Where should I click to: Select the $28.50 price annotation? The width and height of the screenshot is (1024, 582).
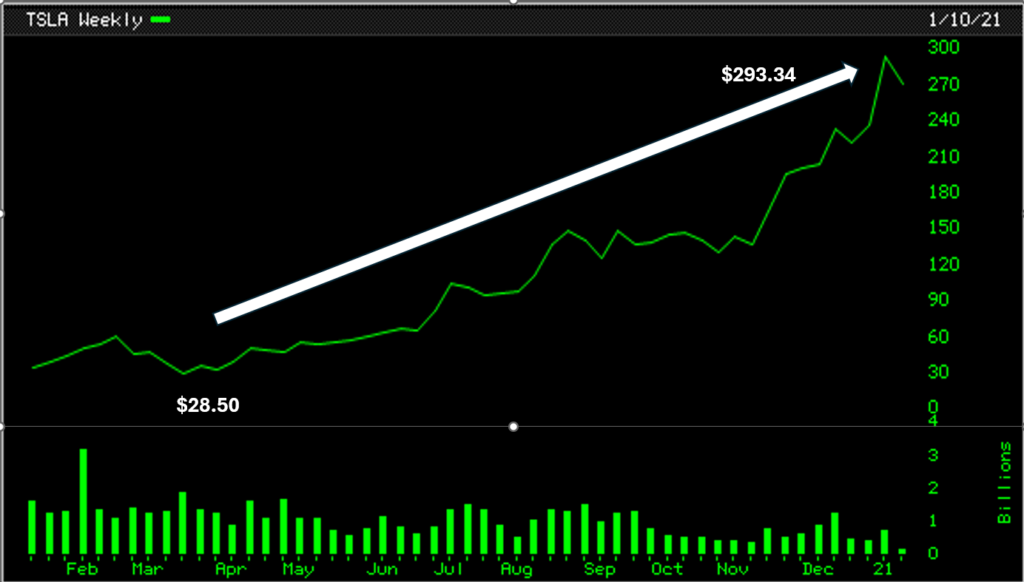coord(208,405)
